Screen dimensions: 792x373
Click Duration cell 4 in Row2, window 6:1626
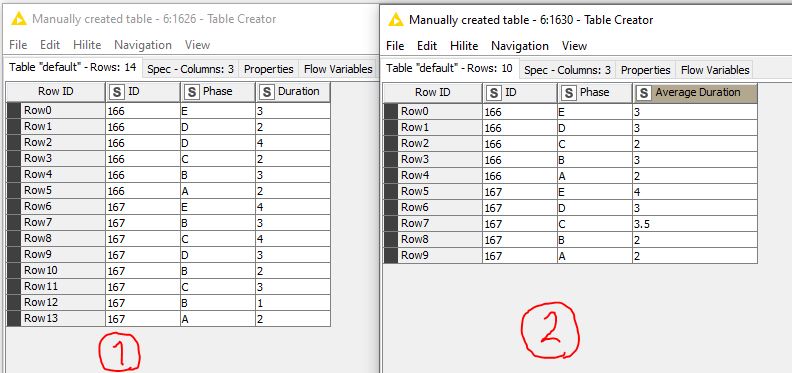[293, 143]
